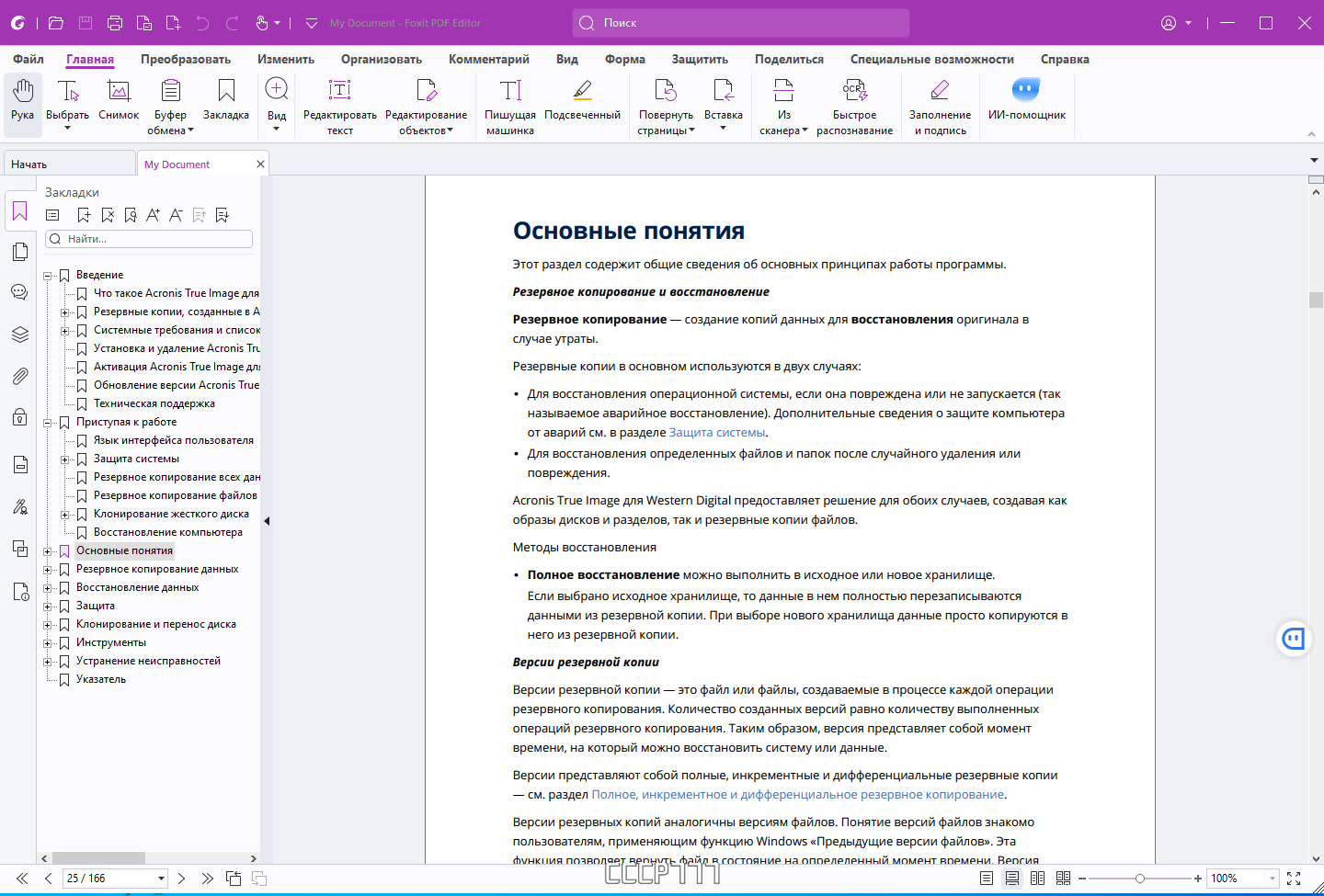Collapse the Введение bookmark tree node
The image size is (1324, 896).
click(48, 276)
